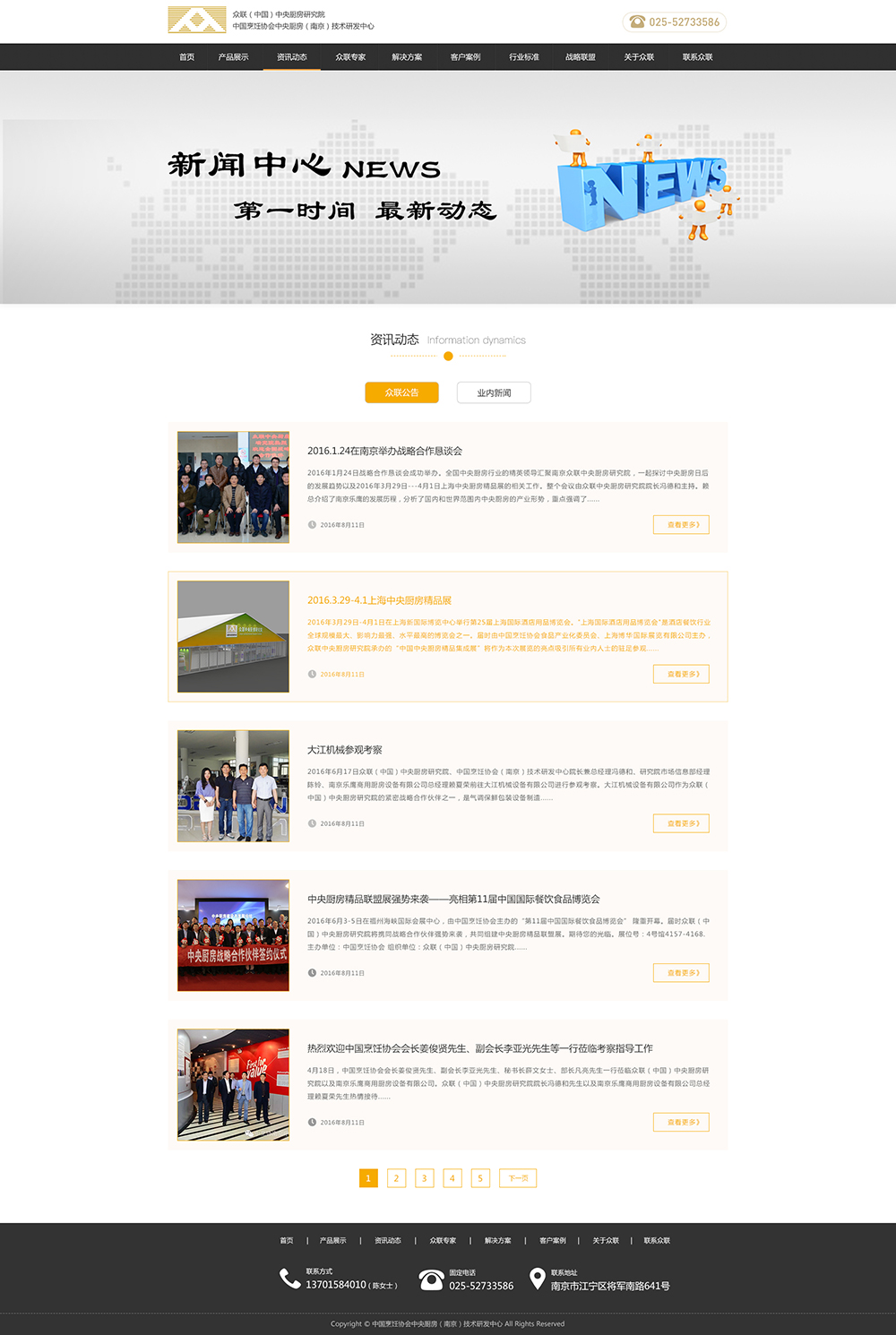Open thumbnail of 上海中央厨房精品展 booth
The height and width of the screenshot is (1335, 896).
[233, 636]
